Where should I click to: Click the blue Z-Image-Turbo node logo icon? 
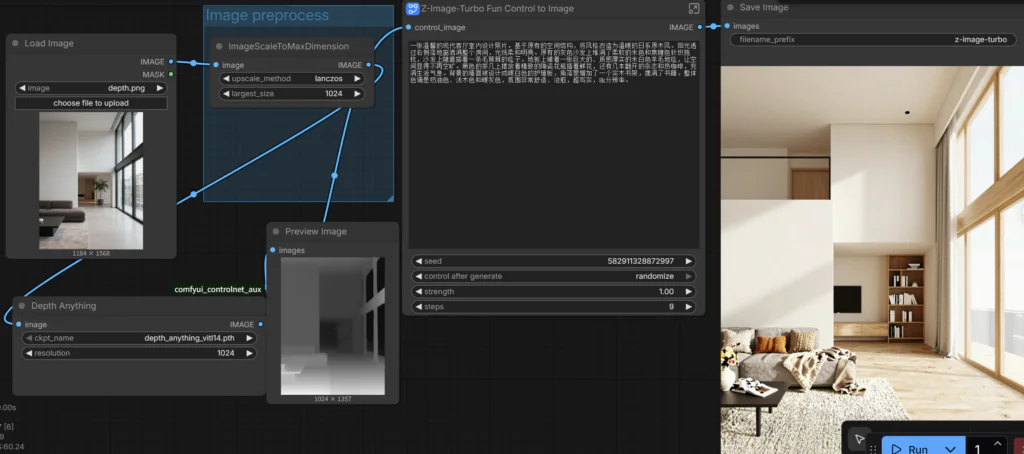coord(412,8)
